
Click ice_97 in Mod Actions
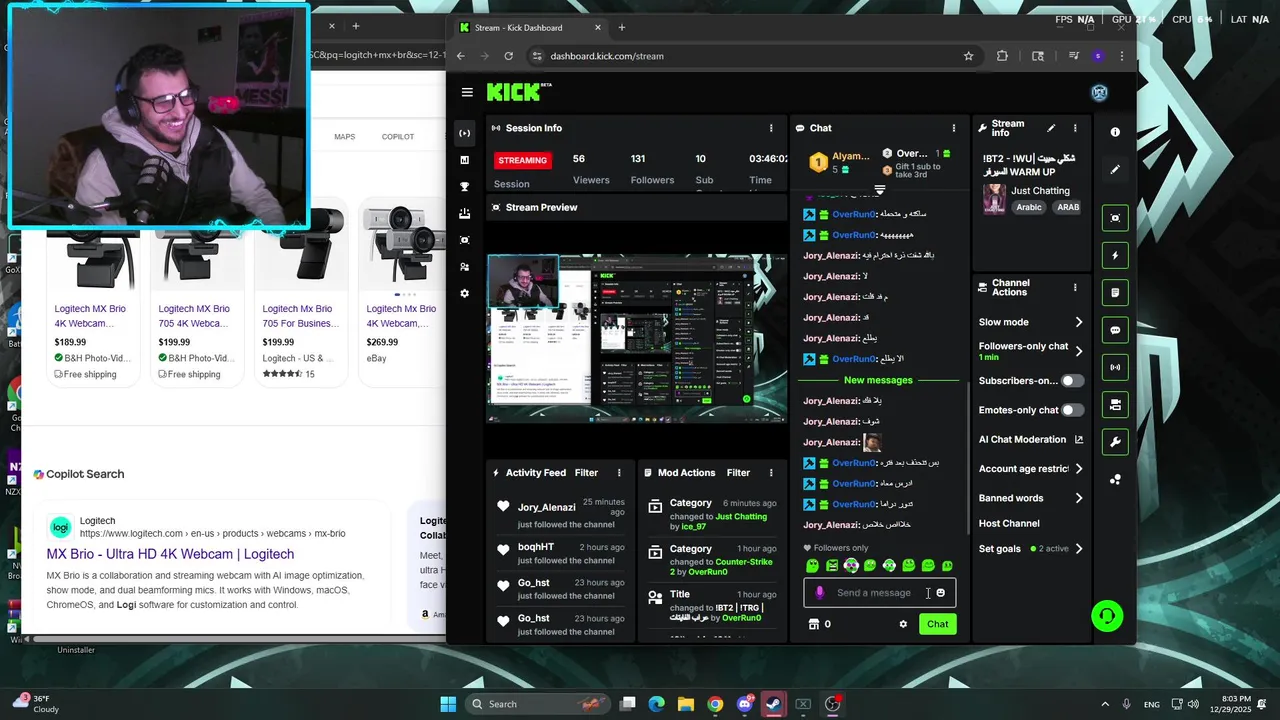(x=694, y=526)
